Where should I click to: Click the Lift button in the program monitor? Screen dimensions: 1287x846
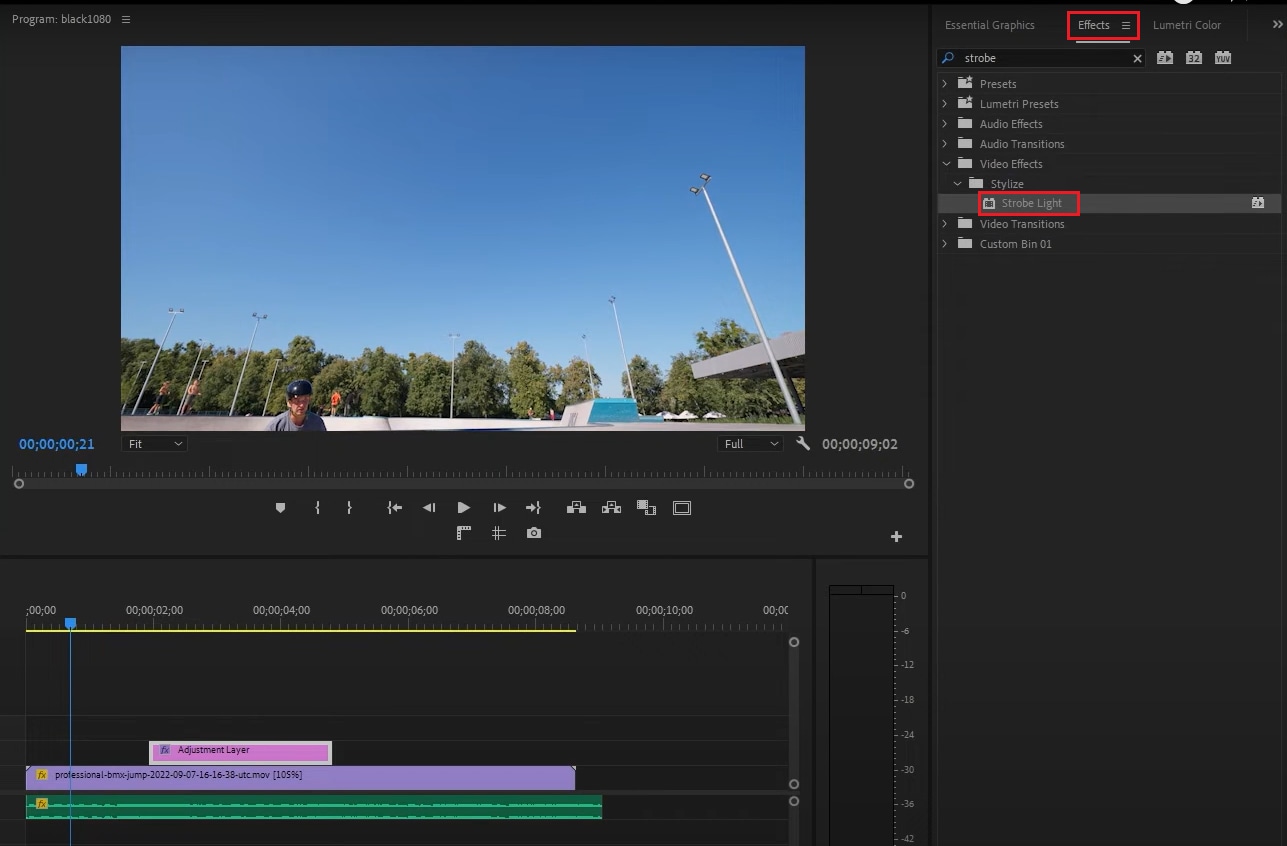[576, 508]
